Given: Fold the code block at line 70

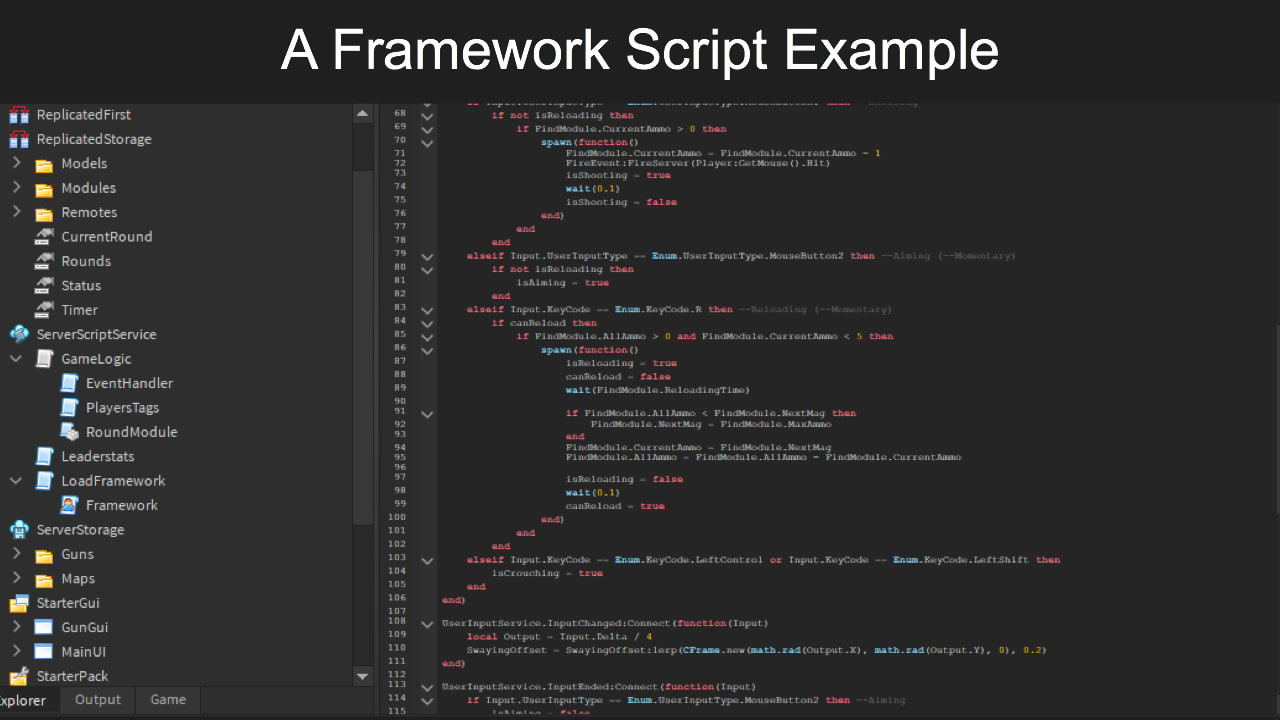Looking at the screenshot, I should (x=427, y=143).
